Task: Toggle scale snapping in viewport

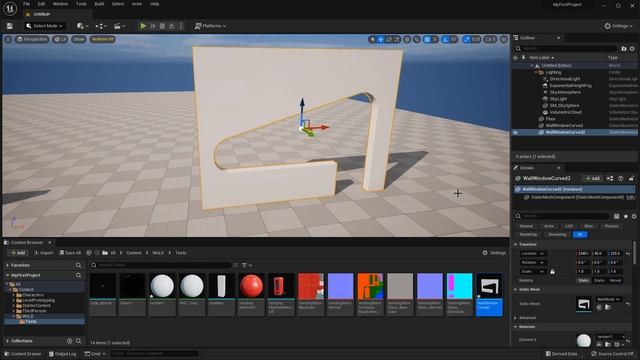Action: point(467,39)
